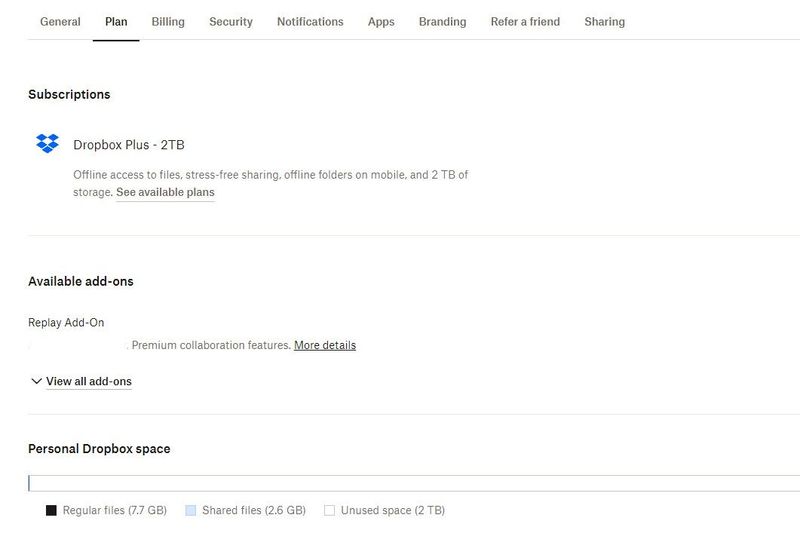Switch to the Apps tab
This screenshot has width=800, height=542.
point(381,21)
